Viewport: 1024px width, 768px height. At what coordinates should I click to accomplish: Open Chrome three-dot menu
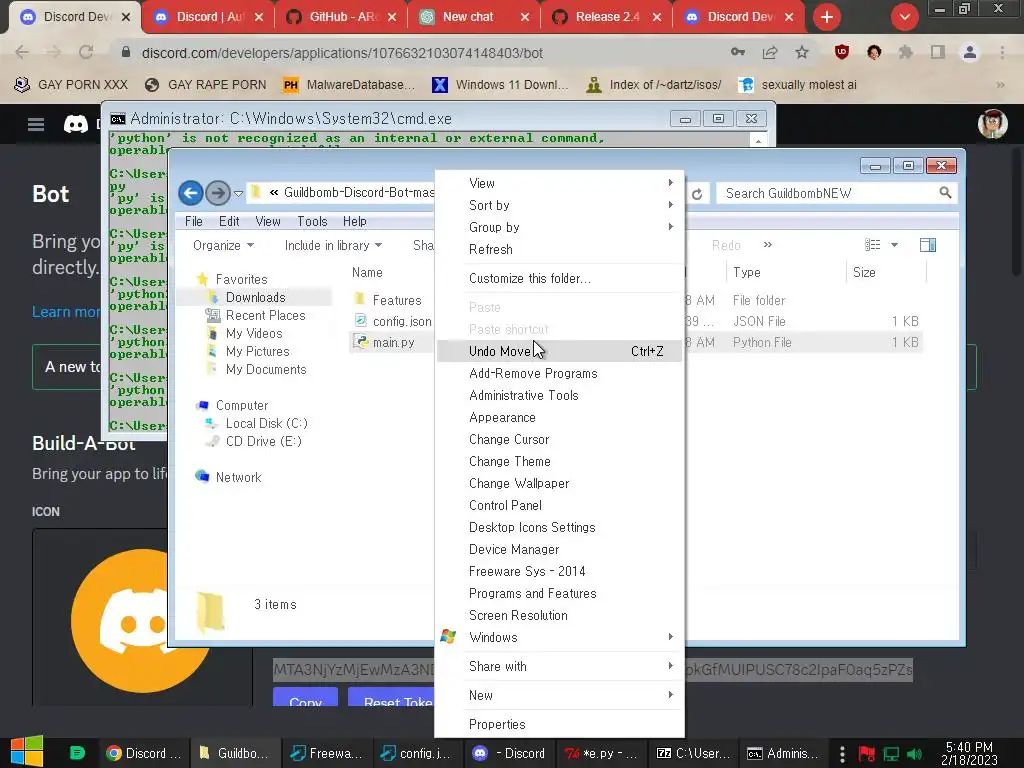point(1002,52)
